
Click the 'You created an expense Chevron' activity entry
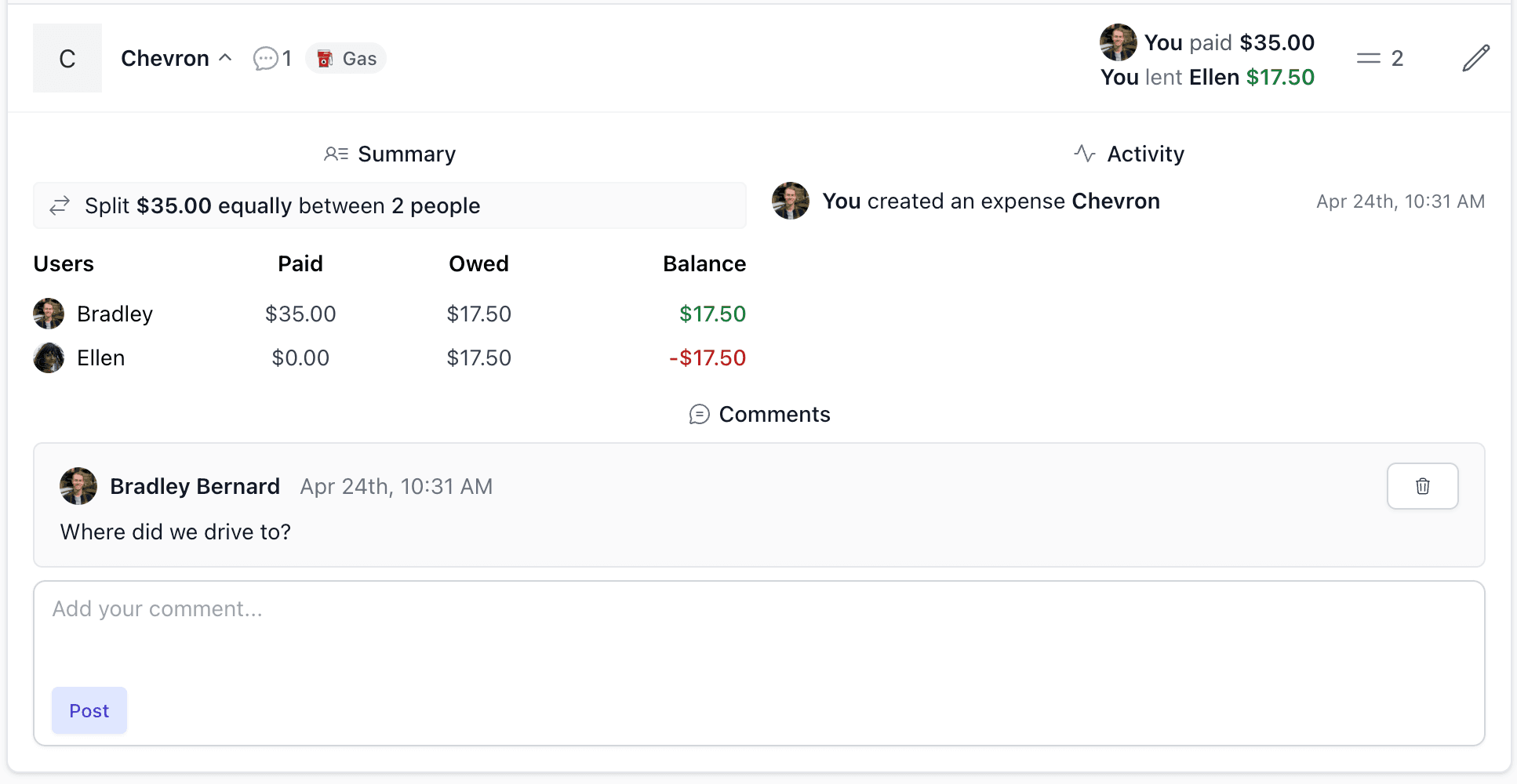tap(991, 201)
